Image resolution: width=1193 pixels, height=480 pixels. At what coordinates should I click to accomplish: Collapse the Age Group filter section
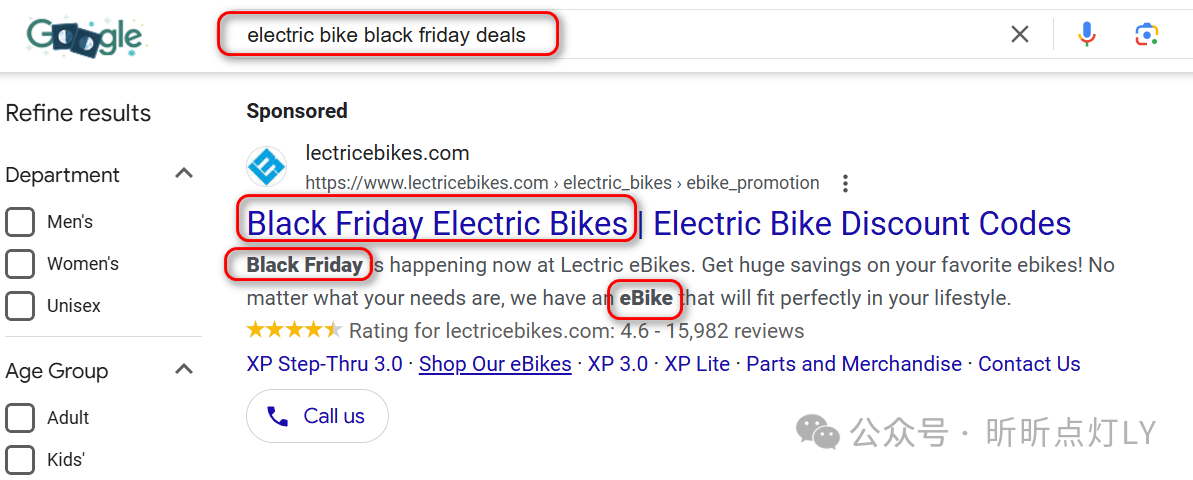pyautogui.click(x=183, y=370)
